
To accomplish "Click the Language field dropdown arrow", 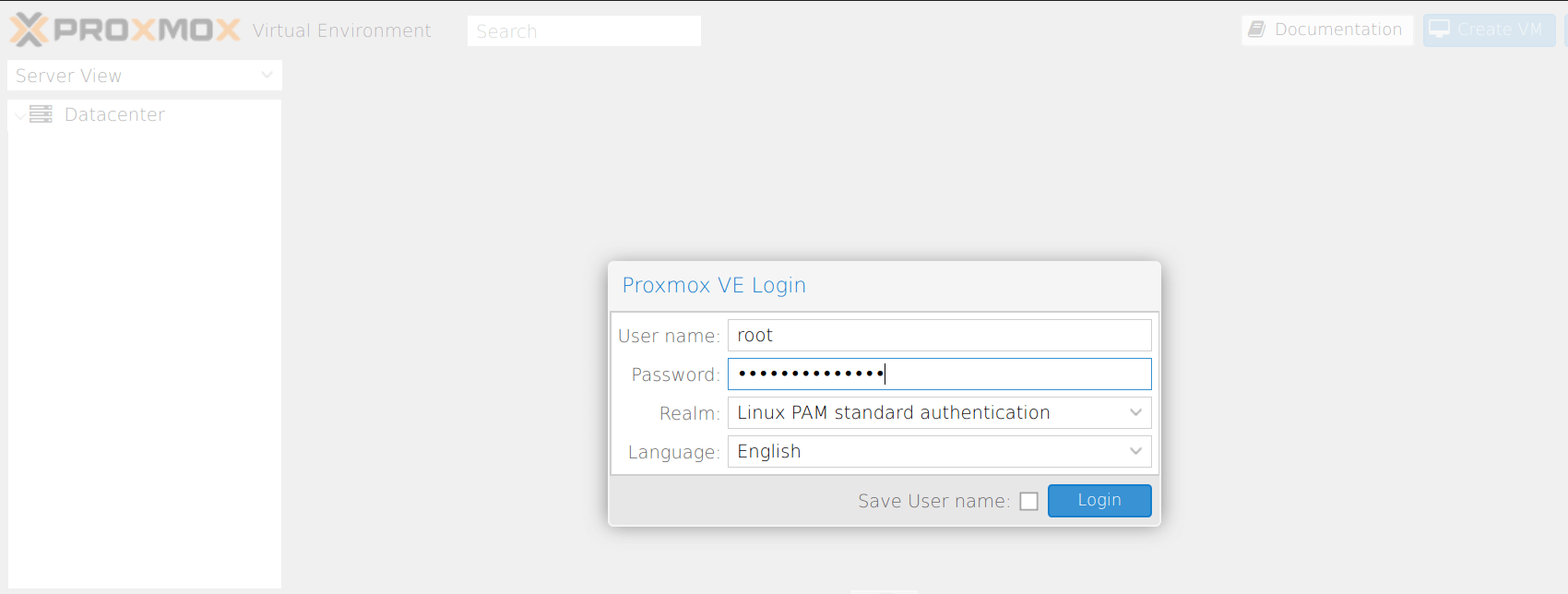I will click(1135, 451).
